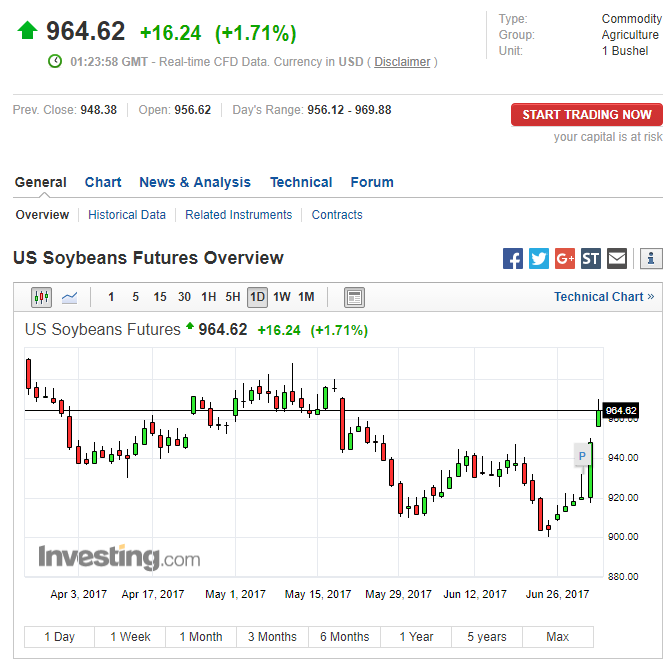This screenshot has width=670, height=661.
Task: Open the instrument info icon
Action: (x=651, y=259)
